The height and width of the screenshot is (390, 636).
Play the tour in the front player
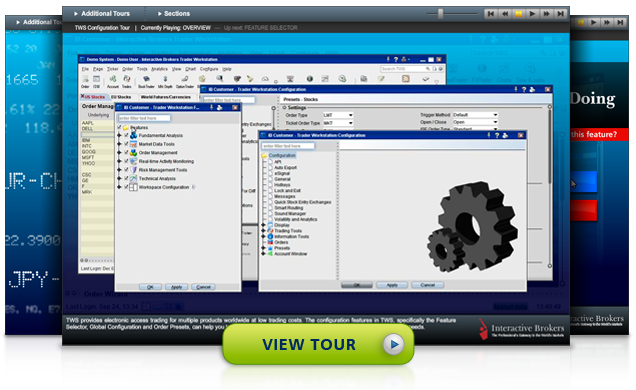533,14
